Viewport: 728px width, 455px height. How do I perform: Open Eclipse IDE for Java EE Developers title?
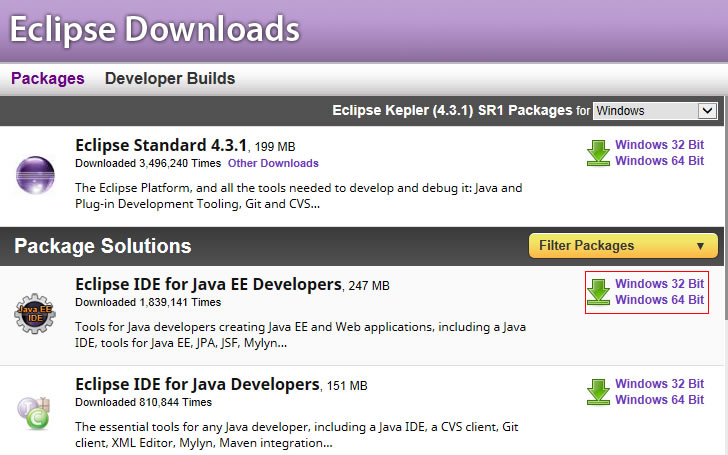point(208,284)
